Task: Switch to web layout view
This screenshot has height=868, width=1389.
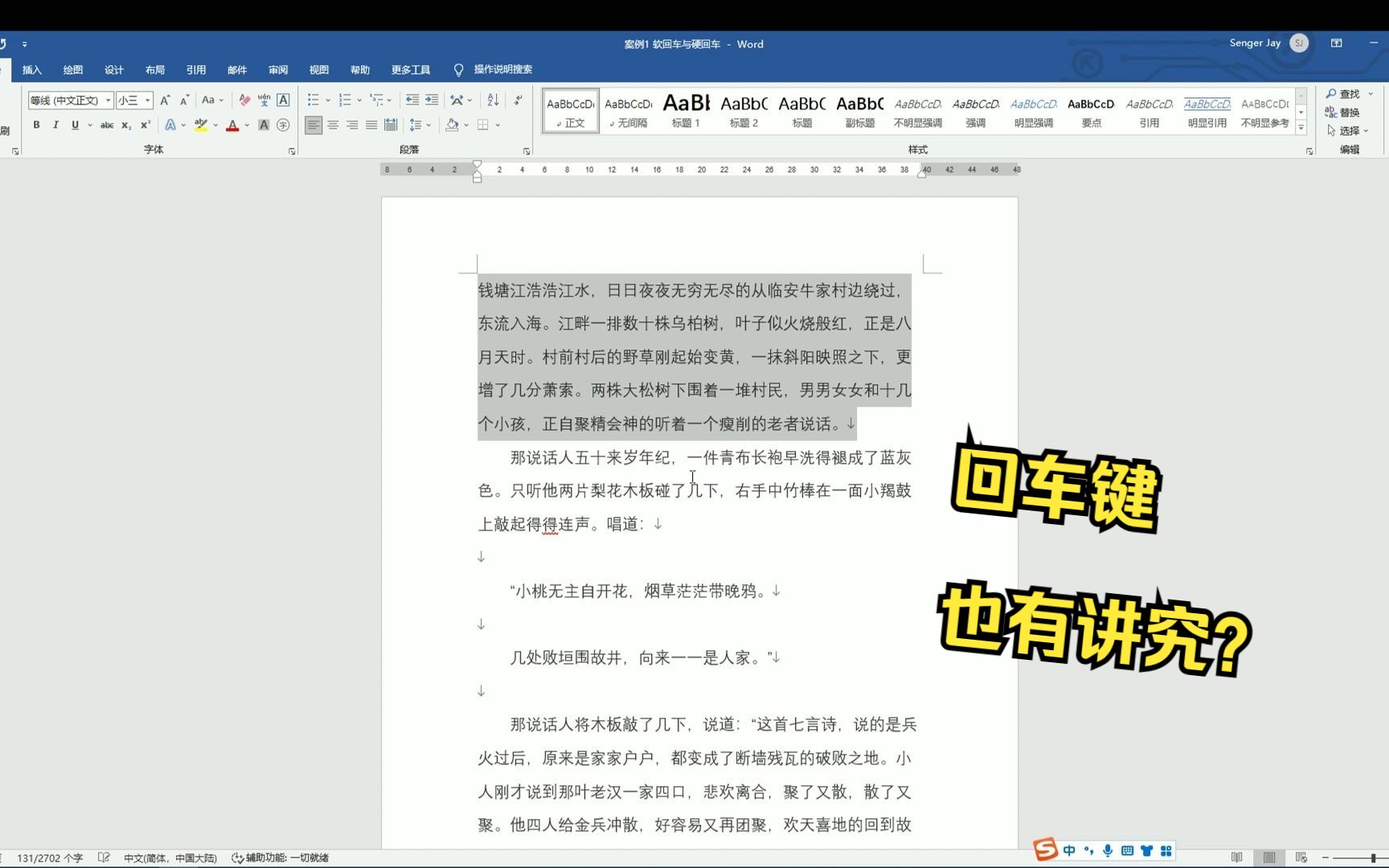Action: coord(1301,858)
